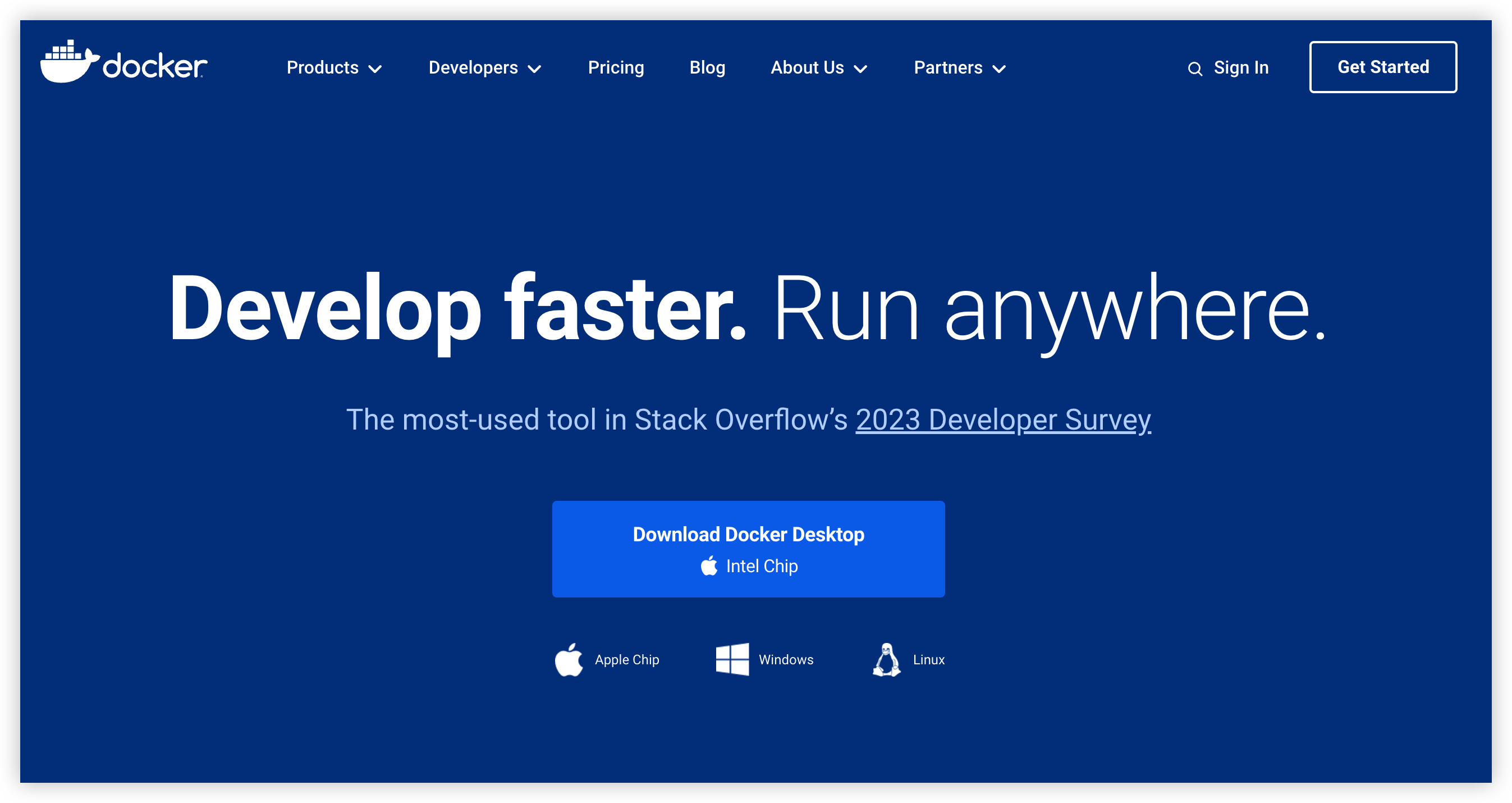This screenshot has width=1512, height=803.
Task: Open the About Us menu label
Action: (807, 67)
